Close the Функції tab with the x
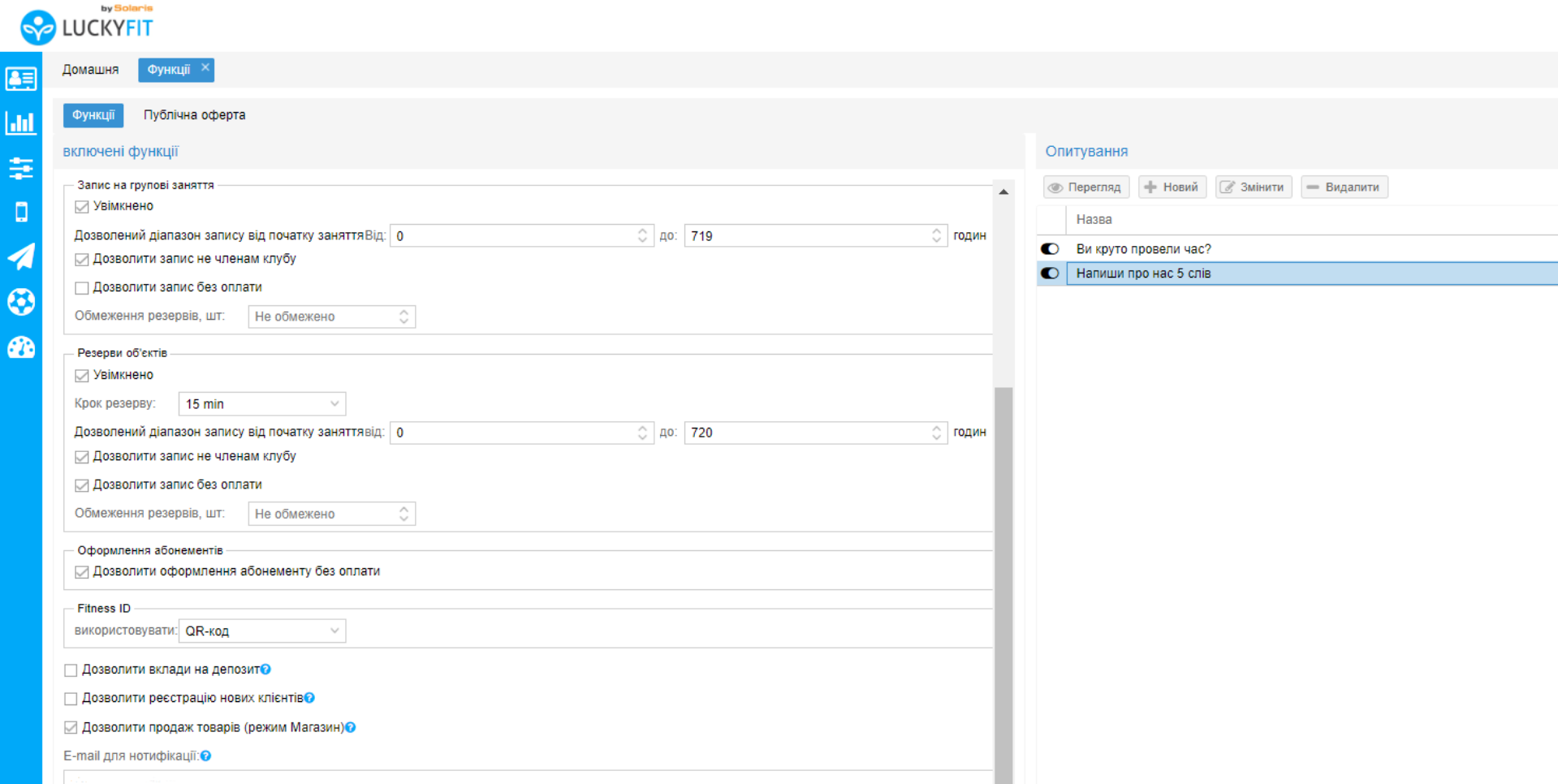 click(205, 67)
